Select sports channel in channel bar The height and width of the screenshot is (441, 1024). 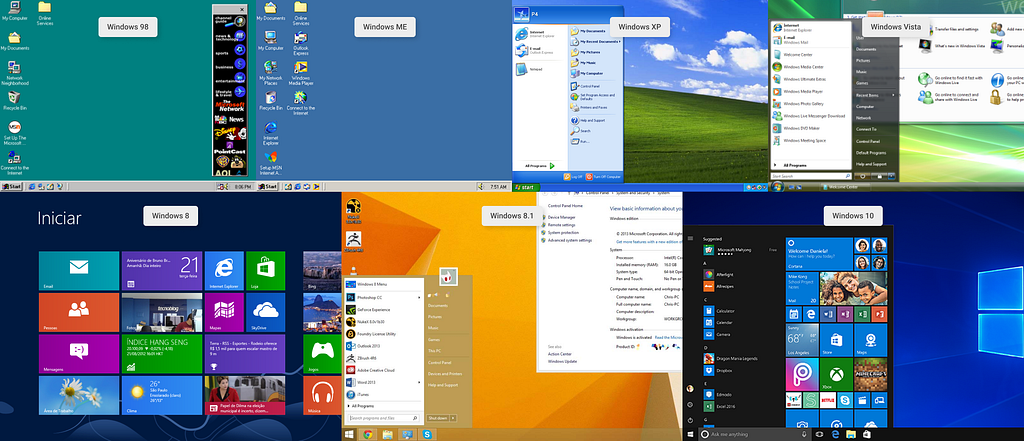point(230,50)
